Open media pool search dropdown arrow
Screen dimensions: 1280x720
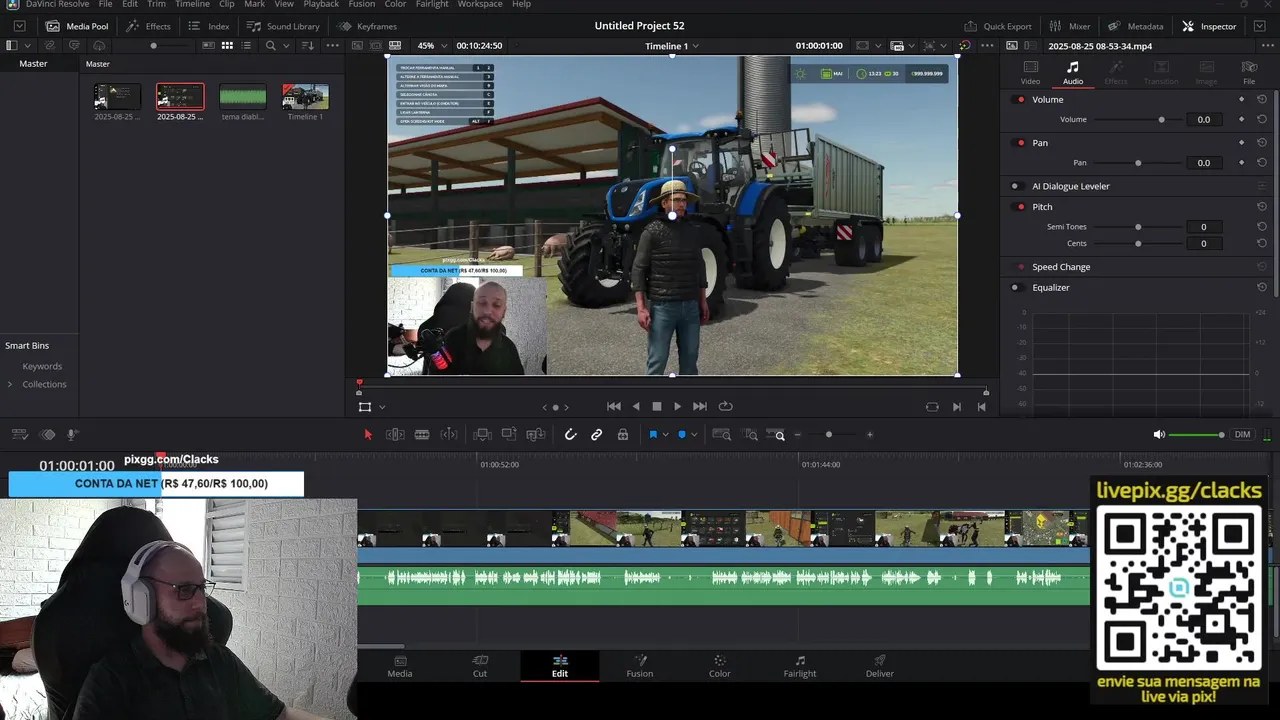[x=285, y=46]
